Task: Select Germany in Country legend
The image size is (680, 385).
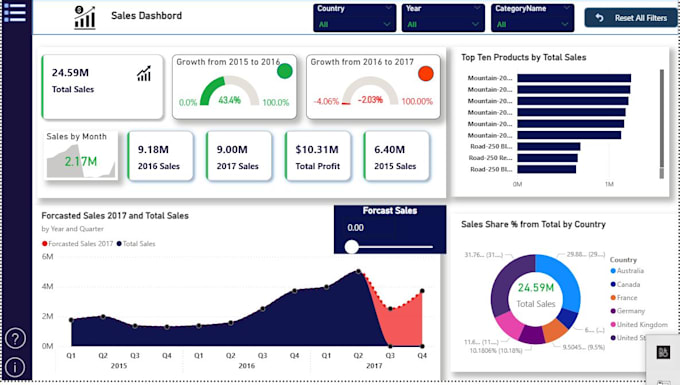Action: coord(628,311)
